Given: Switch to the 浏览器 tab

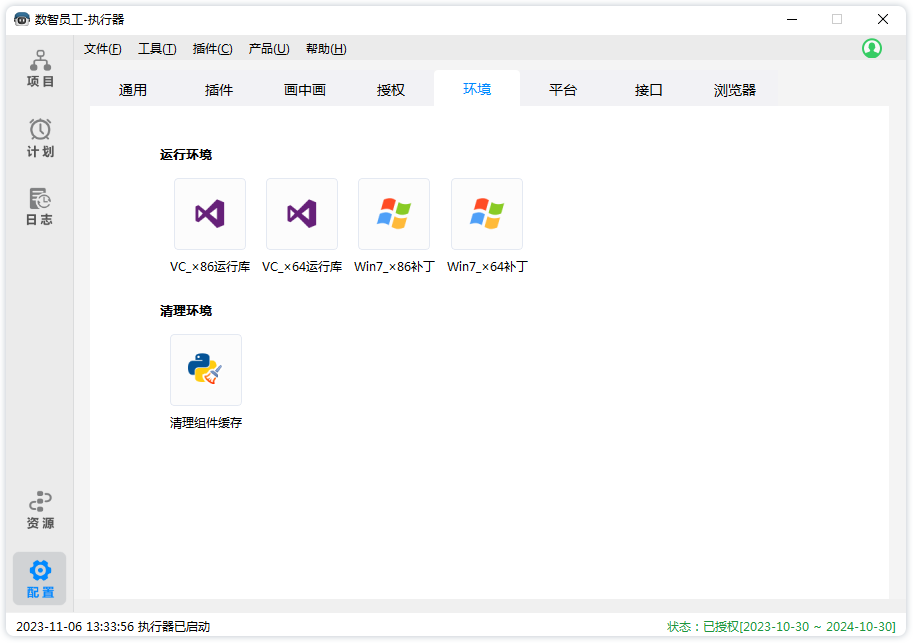Looking at the screenshot, I should point(735,90).
